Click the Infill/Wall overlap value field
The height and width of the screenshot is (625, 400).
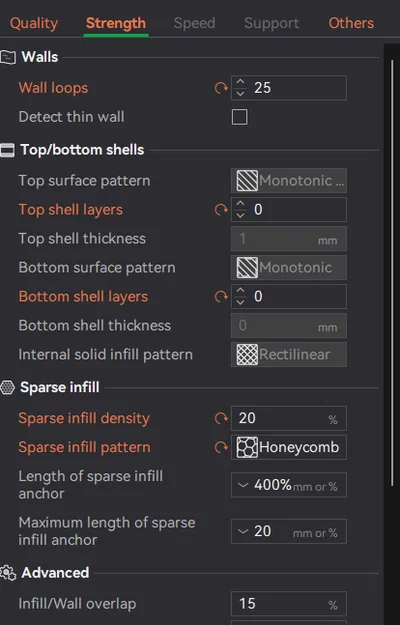click(289, 603)
